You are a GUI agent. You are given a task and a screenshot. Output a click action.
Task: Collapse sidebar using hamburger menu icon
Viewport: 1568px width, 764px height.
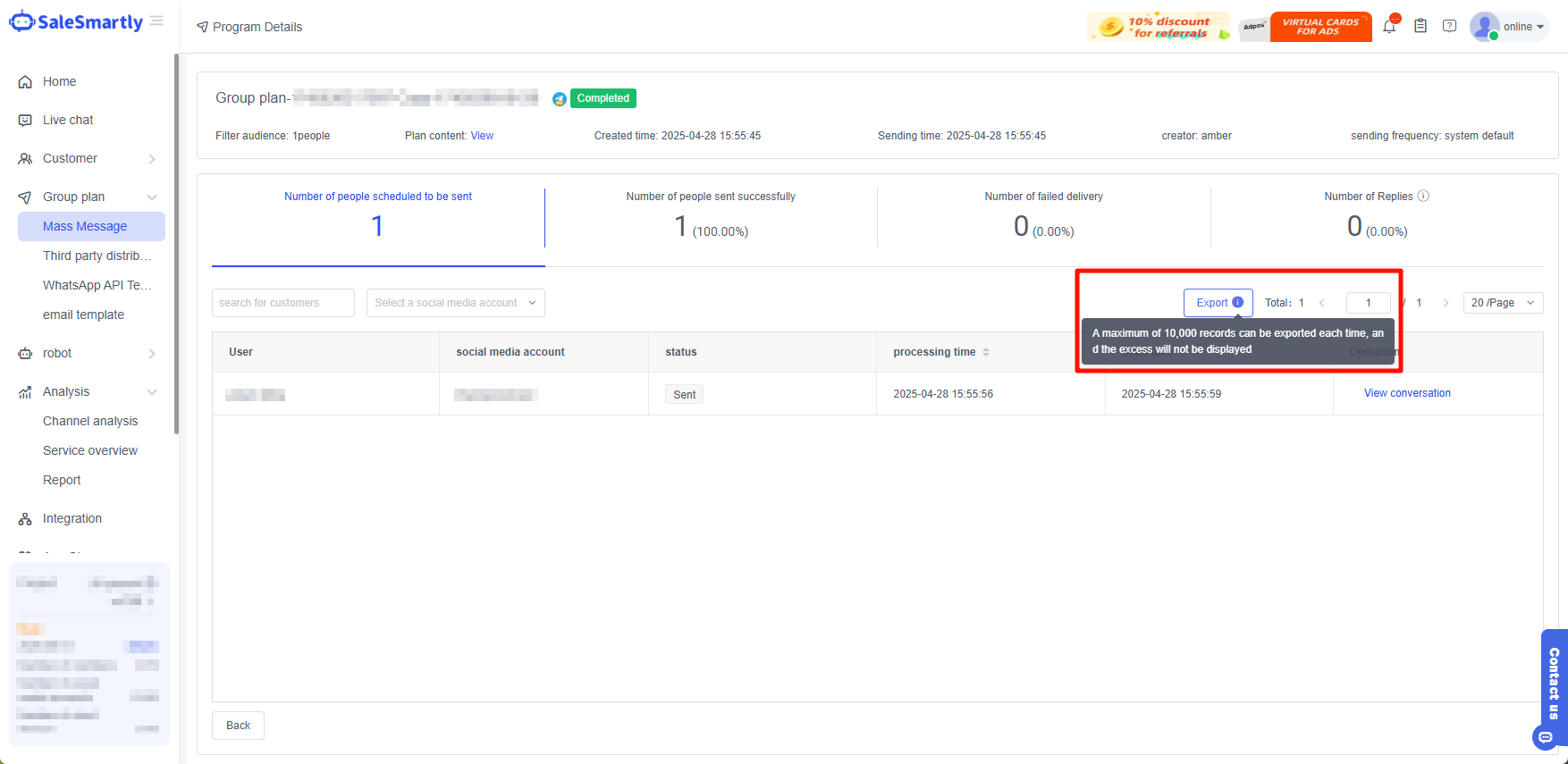pyautogui.click(x=156, y=21)
